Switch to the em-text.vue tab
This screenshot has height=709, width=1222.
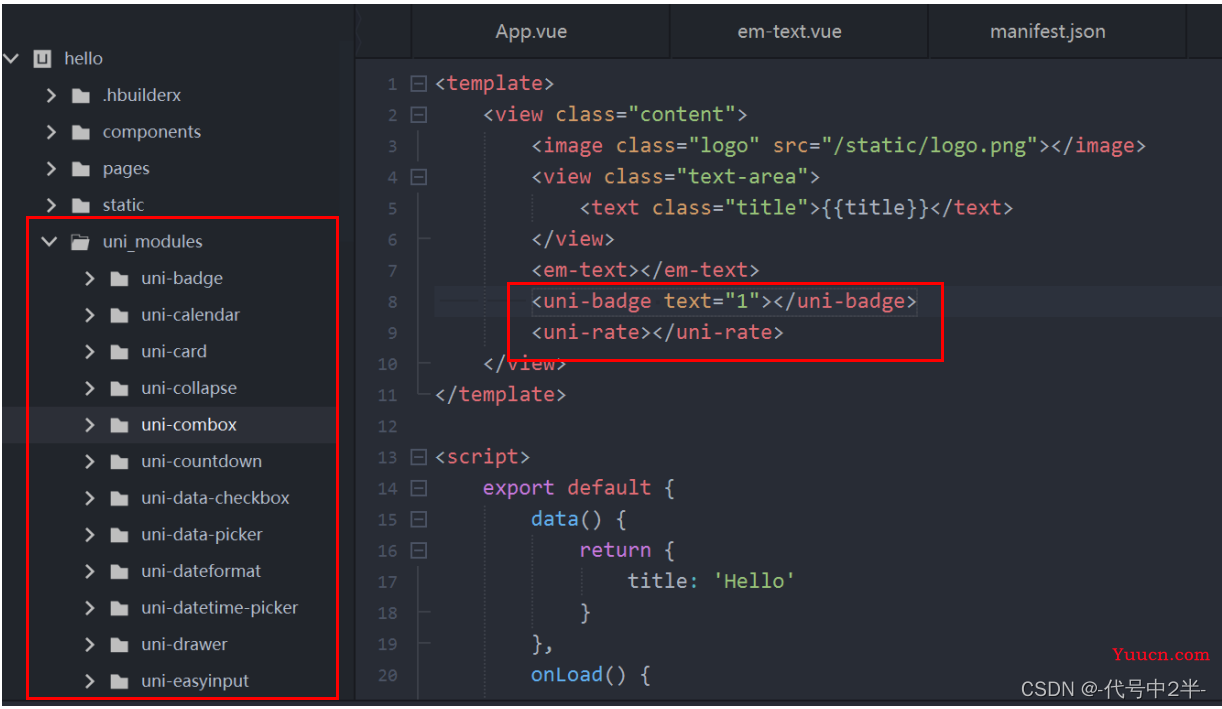[789, 31]
